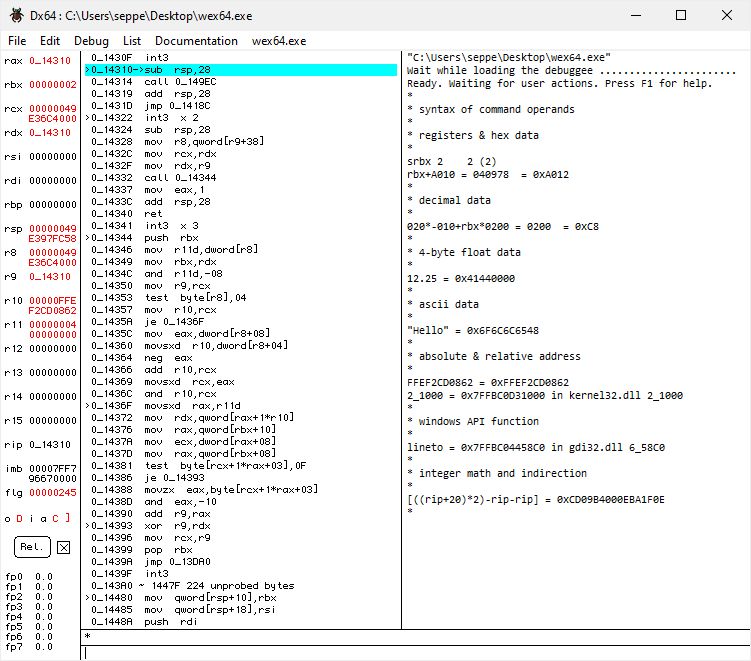This screenshot has height=661, width=751.
Task: Click the crossed box next to Rel.
Action: pyautogui.click(x=63, y=547)
